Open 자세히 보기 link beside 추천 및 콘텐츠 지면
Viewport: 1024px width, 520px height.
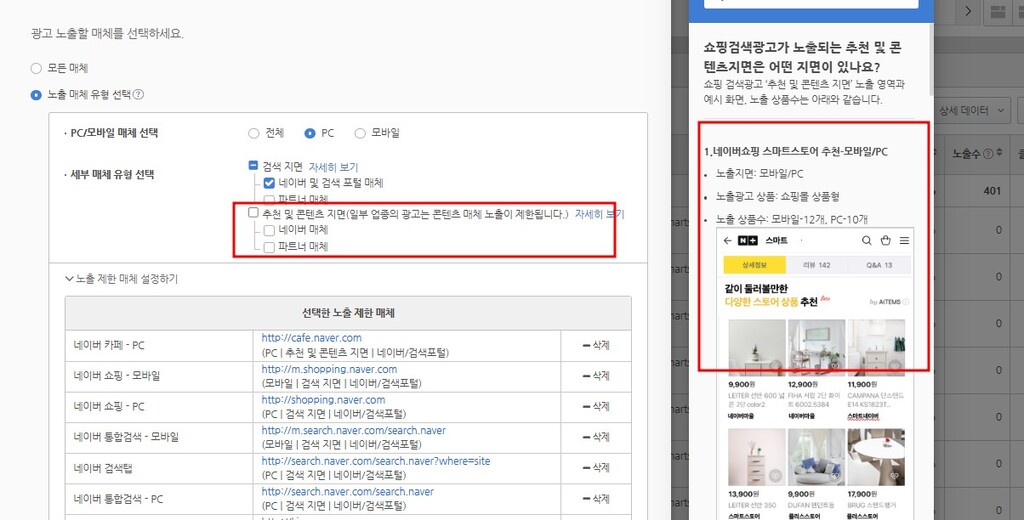point(600,214)
